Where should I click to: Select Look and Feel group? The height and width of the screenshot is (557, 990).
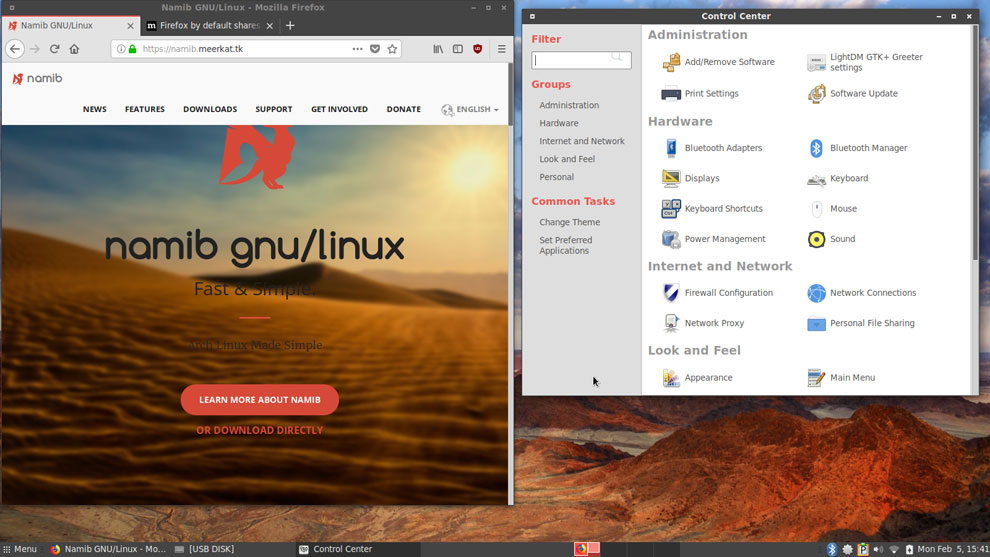[567, 159]
